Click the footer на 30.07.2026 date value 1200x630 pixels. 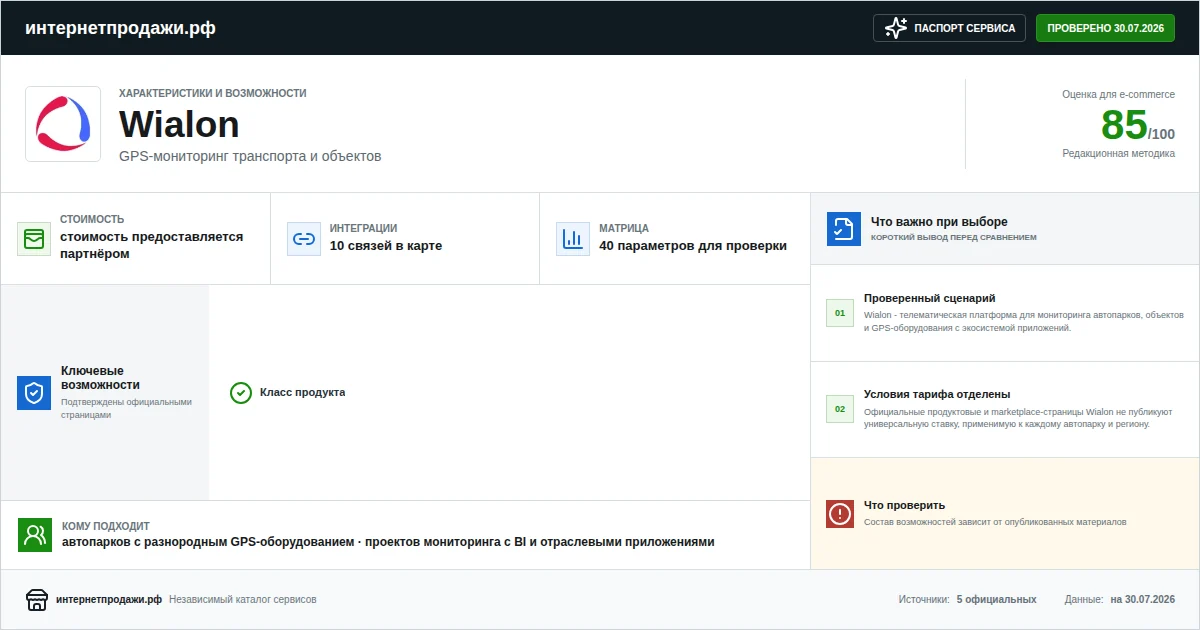pos(1143,599)
